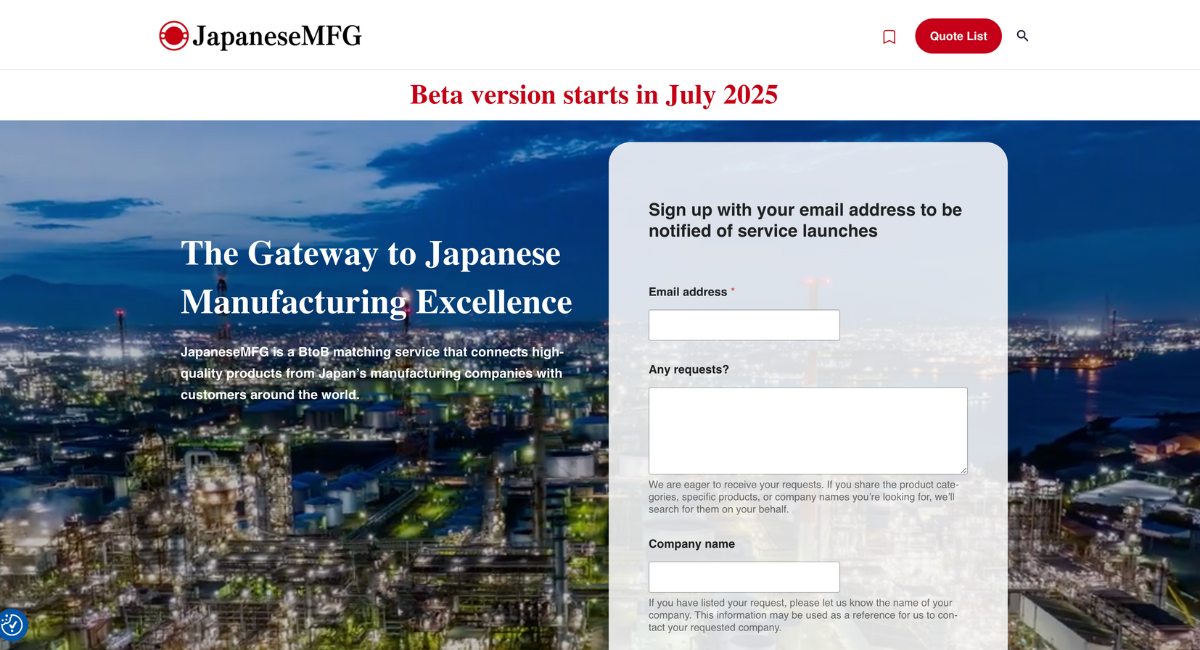Focus the Email address input field
Viewport: 1200px width, 650px height.
[744, 325]
